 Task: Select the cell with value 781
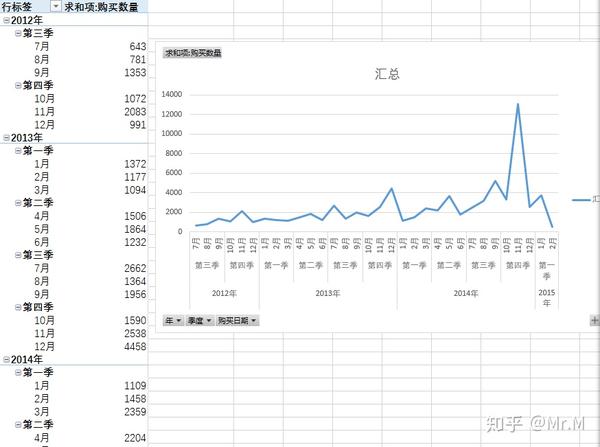pos(137,59)
